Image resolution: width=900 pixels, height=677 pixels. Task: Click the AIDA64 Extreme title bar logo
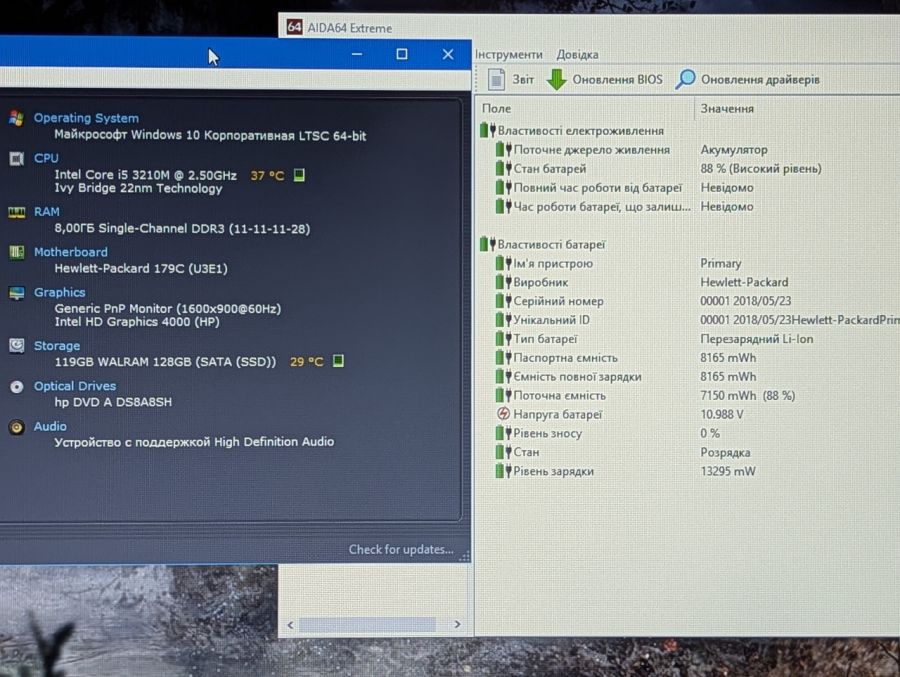(x=294, y=26)
